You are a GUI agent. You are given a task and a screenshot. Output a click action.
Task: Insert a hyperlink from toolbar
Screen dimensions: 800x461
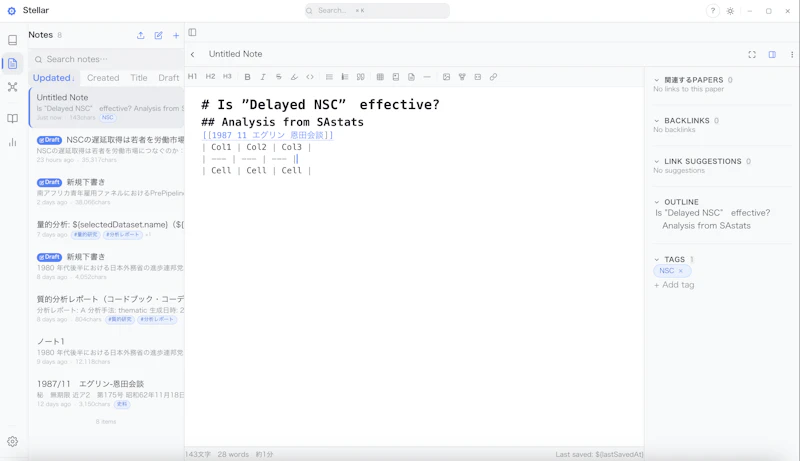pos(493,77)
